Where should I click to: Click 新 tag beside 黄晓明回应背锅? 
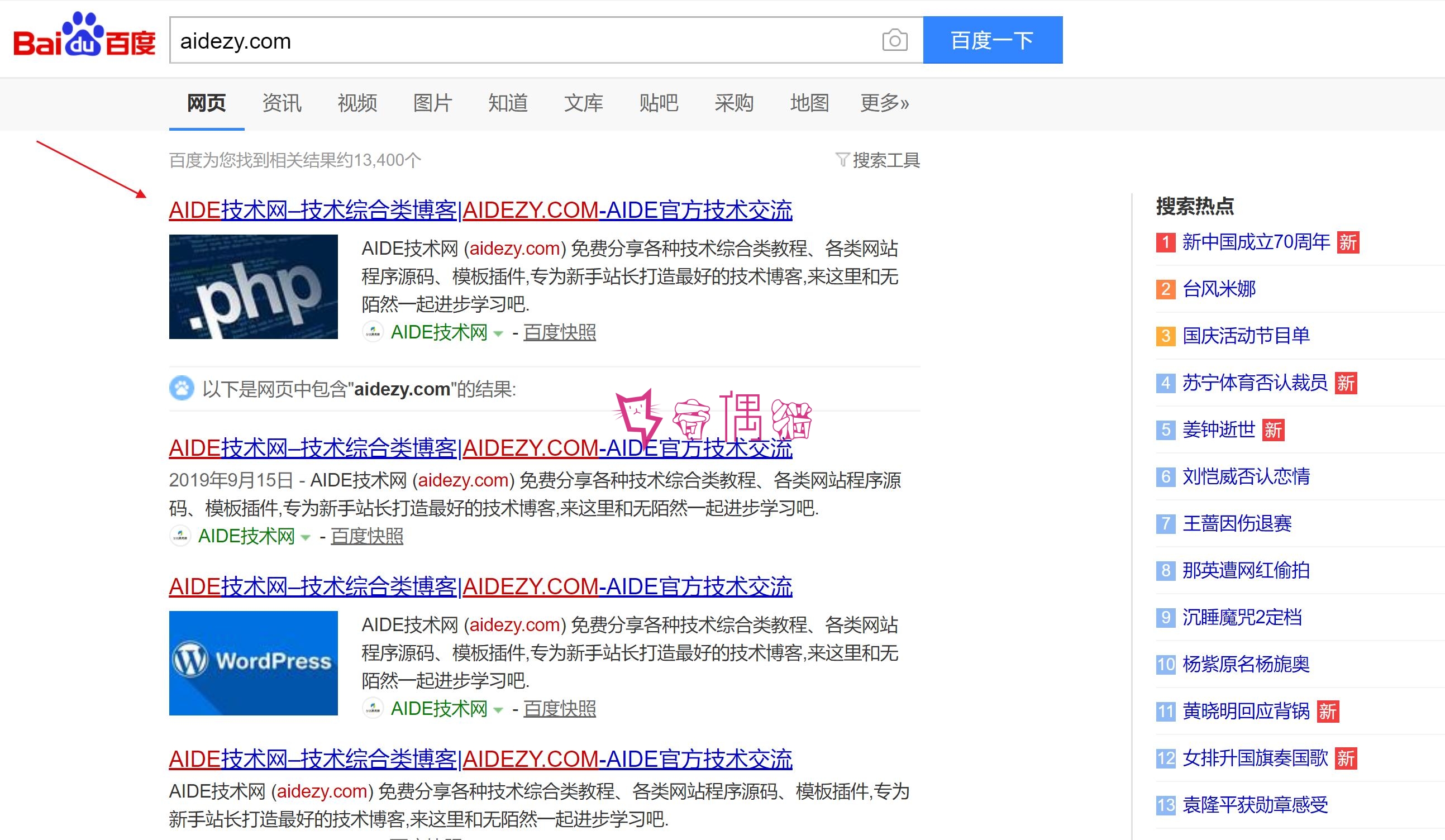(x=1328, y=712)
